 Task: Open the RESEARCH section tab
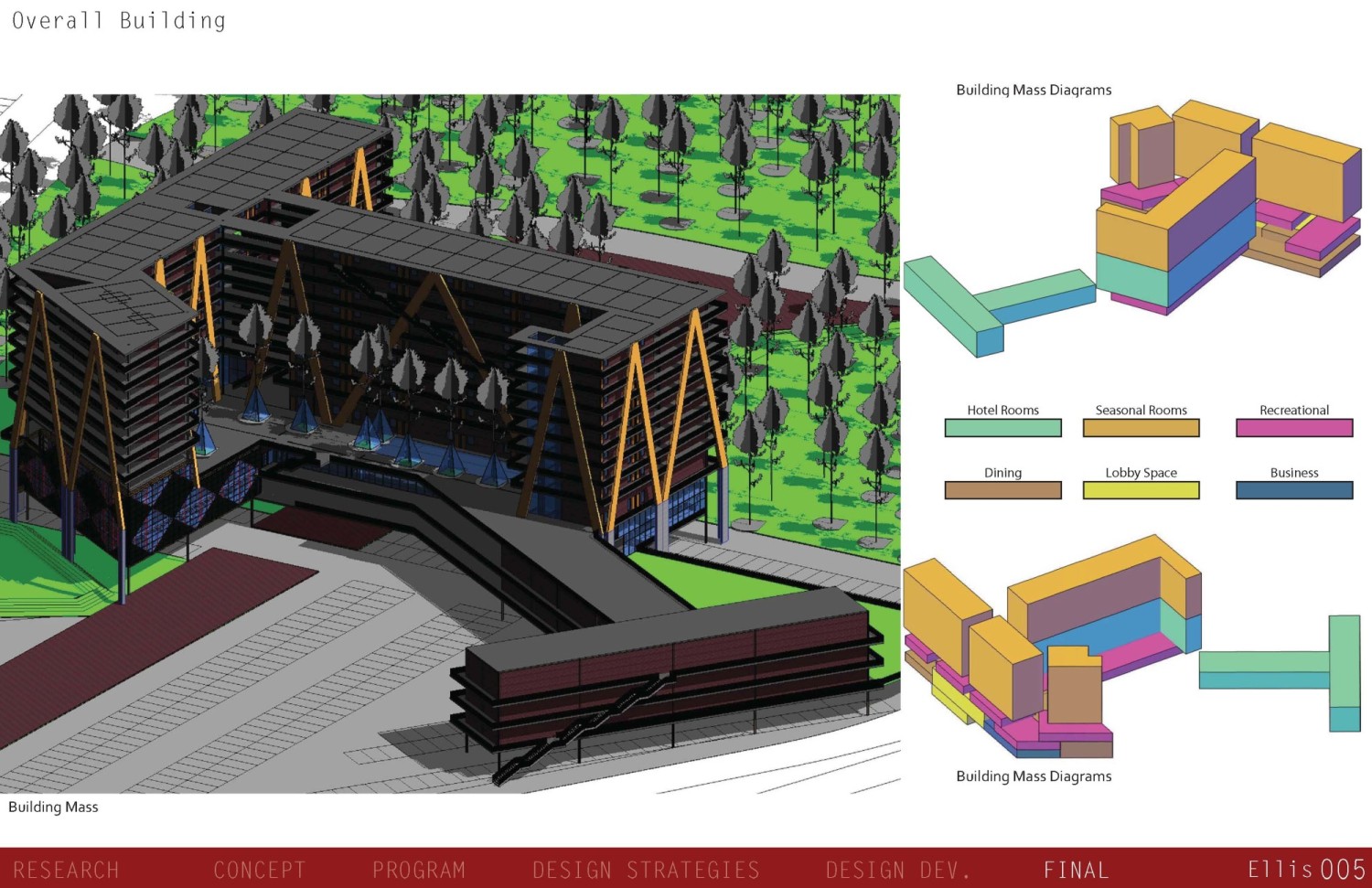66,870
